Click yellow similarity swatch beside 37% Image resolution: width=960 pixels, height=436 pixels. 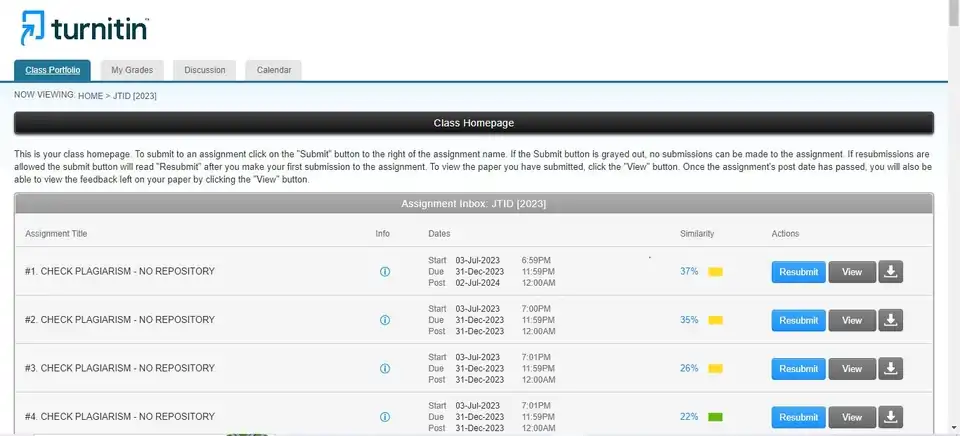[x=715, y=272]
